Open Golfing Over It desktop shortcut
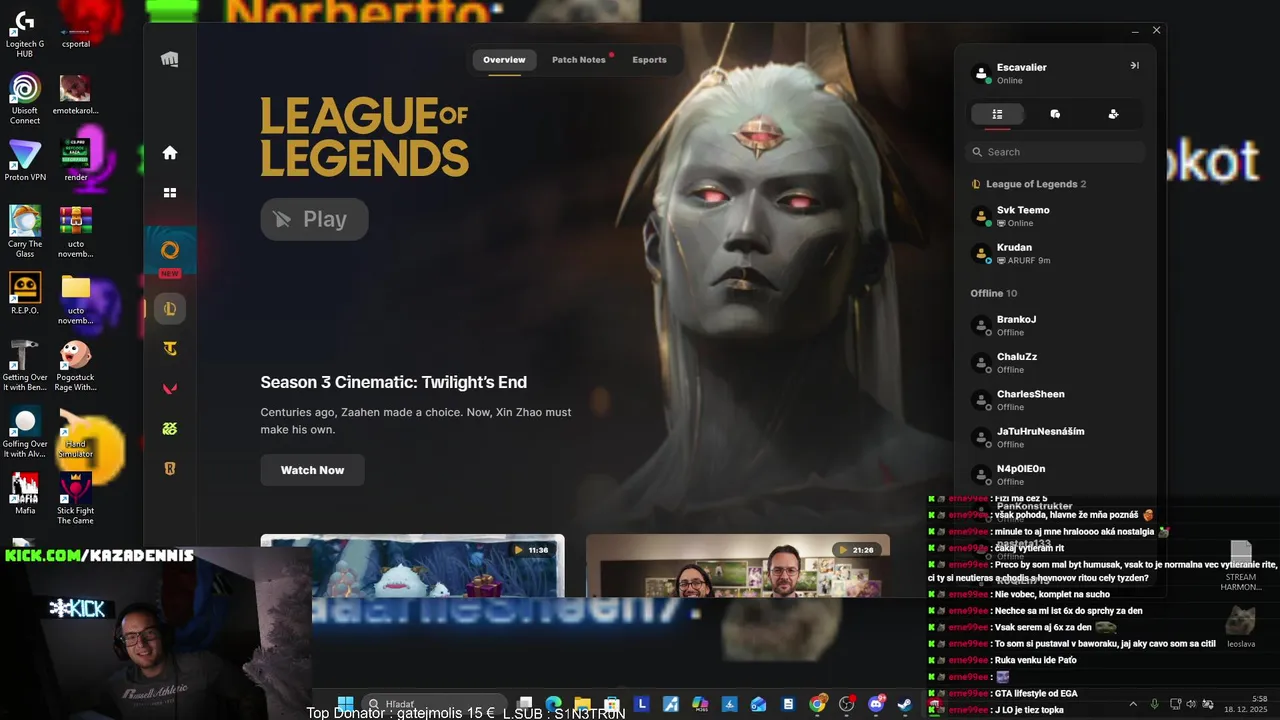Viewport: 1280px width, 720px height. coord(25,432)
